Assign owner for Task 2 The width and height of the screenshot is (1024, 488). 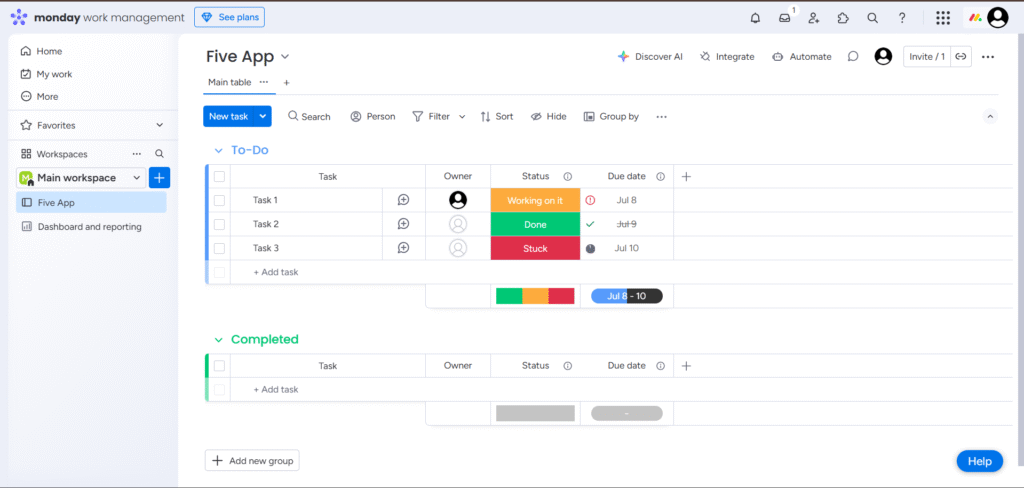coord(458,224)
